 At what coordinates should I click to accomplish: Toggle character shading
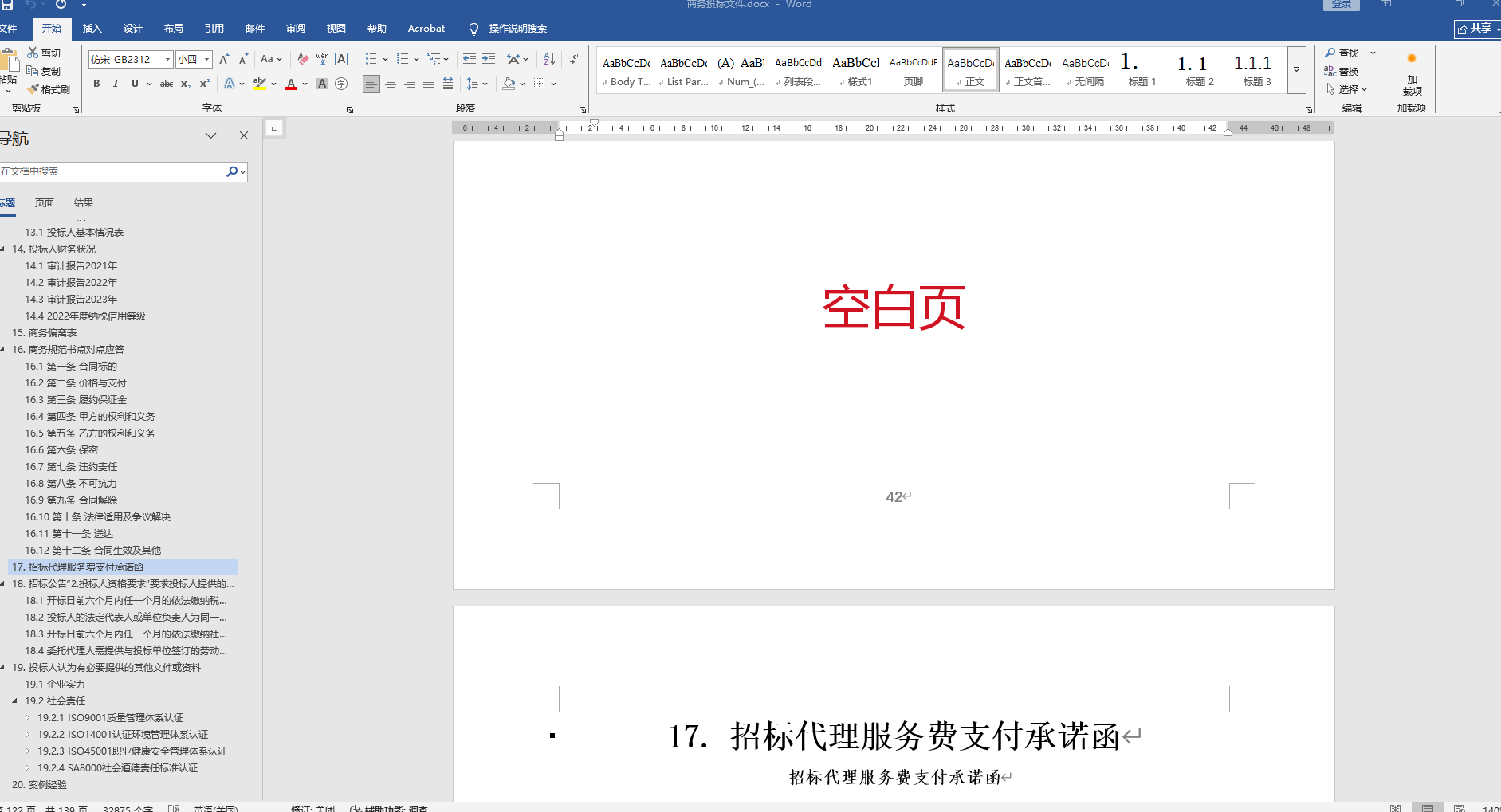[x=322, y=84]
